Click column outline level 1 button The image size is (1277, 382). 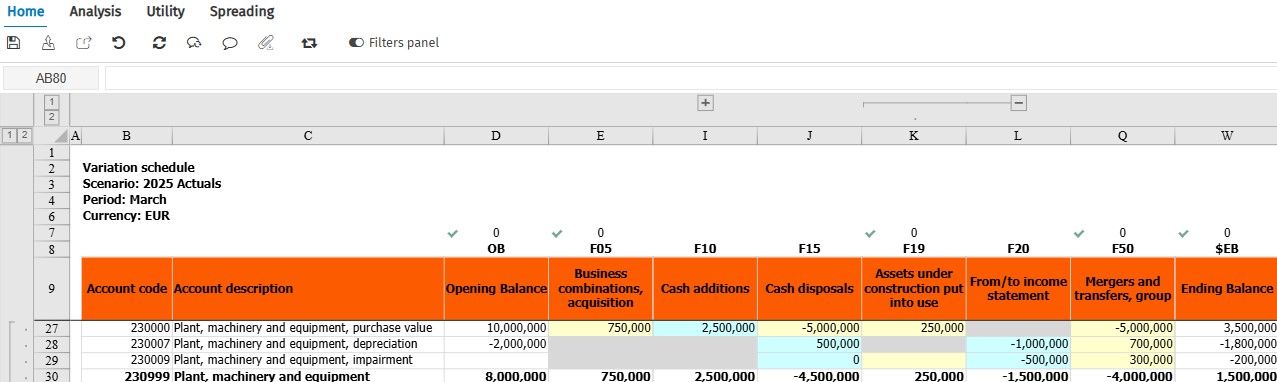[52, 102]
